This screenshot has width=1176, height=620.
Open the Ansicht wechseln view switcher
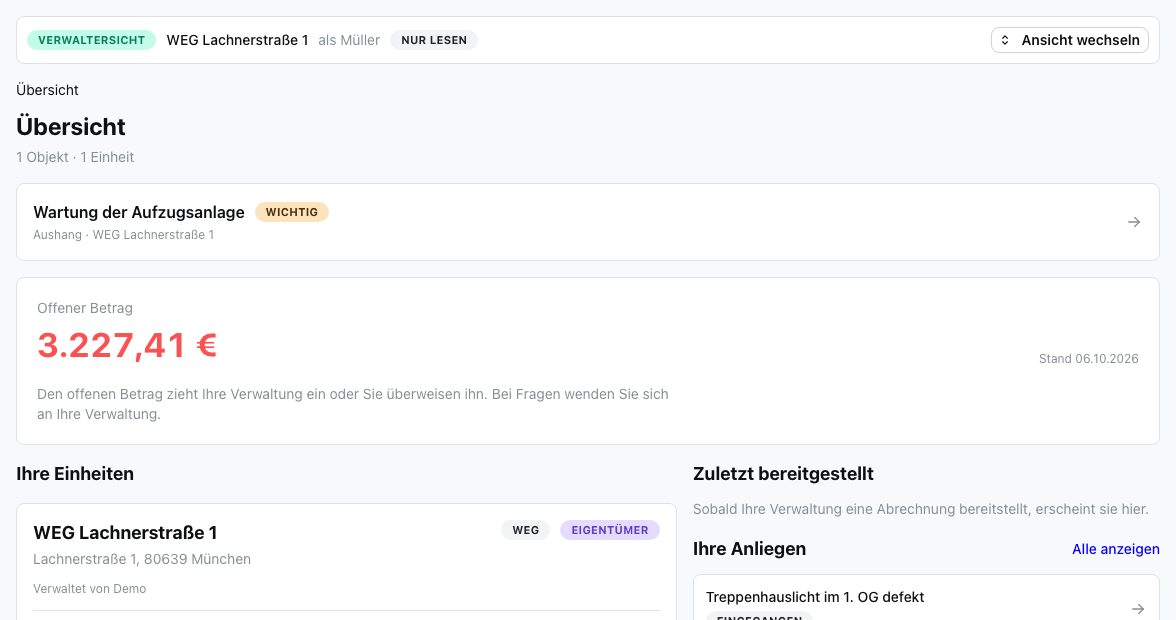(x=1070, y=40)
